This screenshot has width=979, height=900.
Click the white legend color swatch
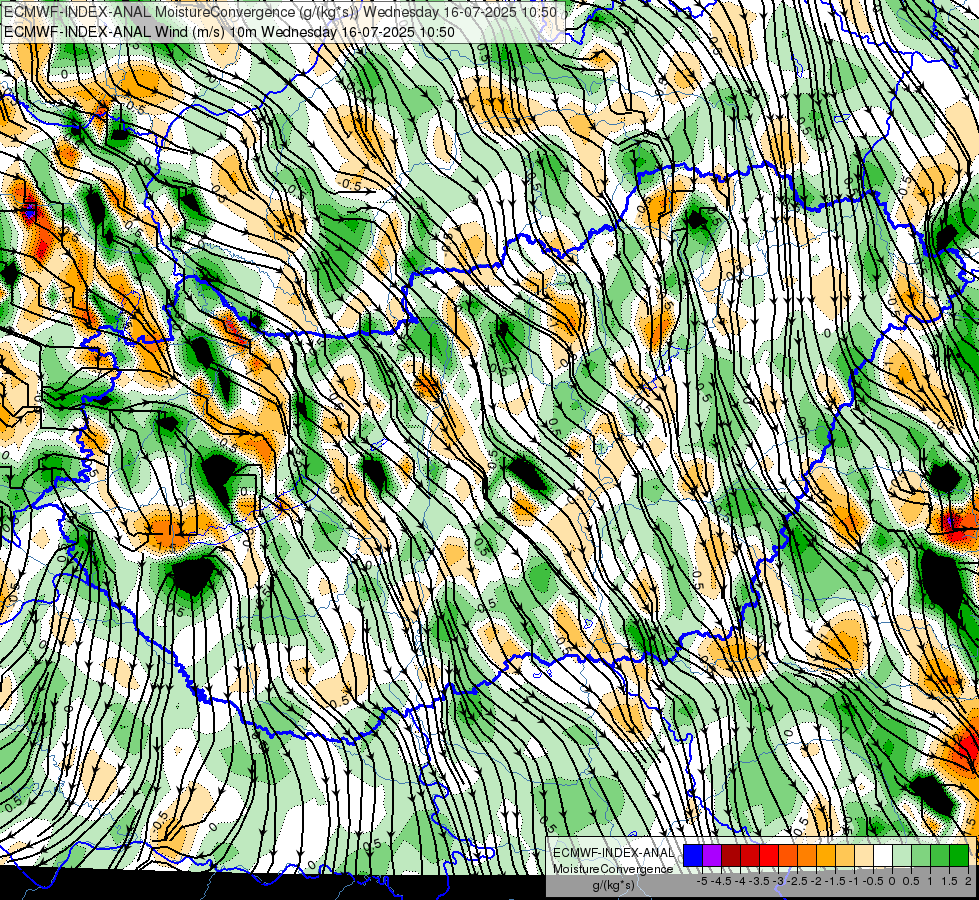pos(882,855)
